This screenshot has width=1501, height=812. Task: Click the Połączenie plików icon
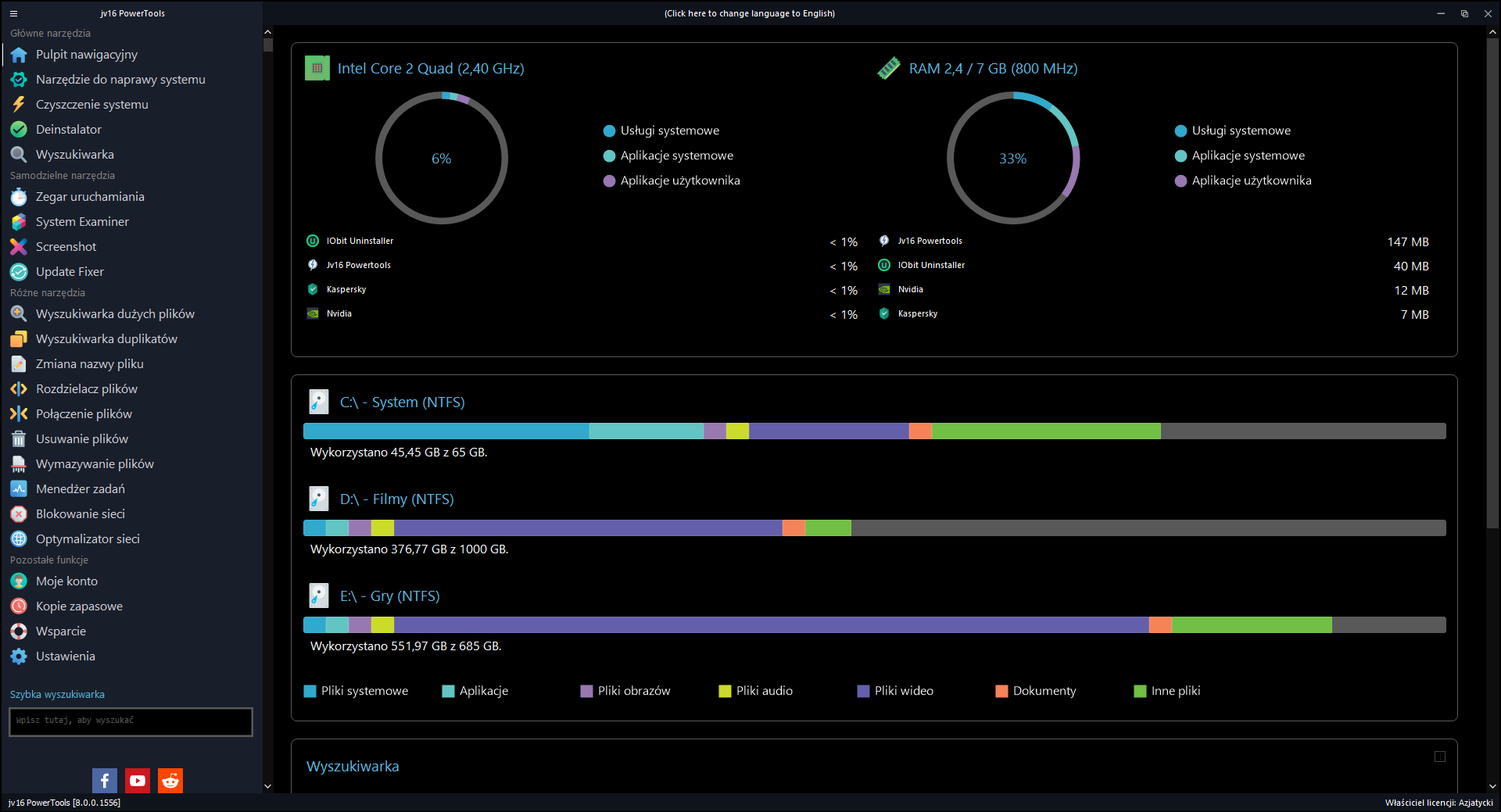(x=19, y=414)
